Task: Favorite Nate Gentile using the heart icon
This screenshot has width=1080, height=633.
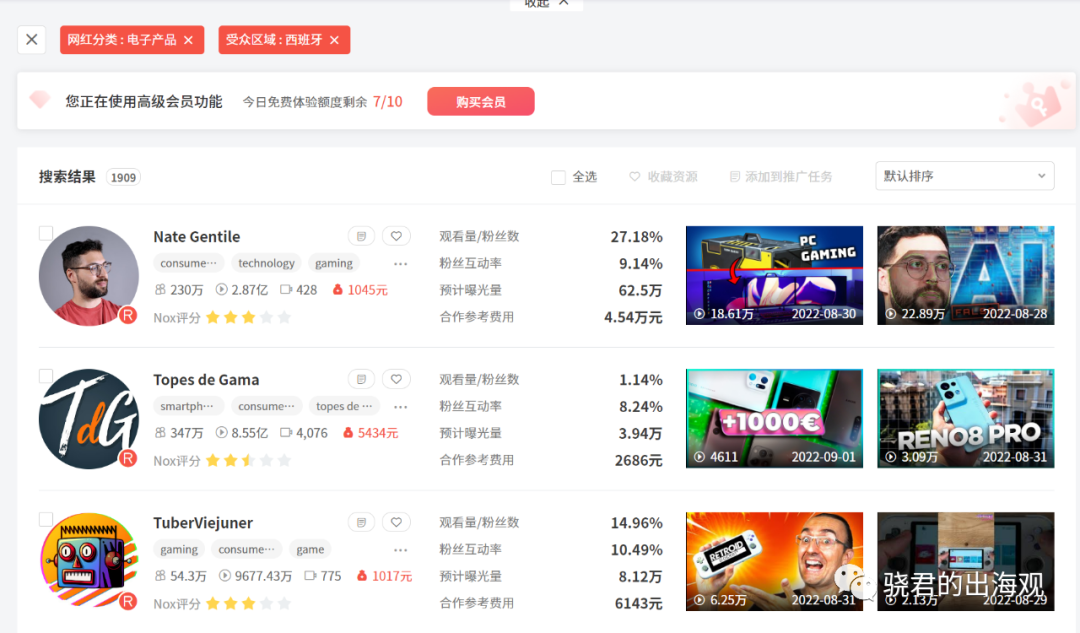Action: (396, 235)
